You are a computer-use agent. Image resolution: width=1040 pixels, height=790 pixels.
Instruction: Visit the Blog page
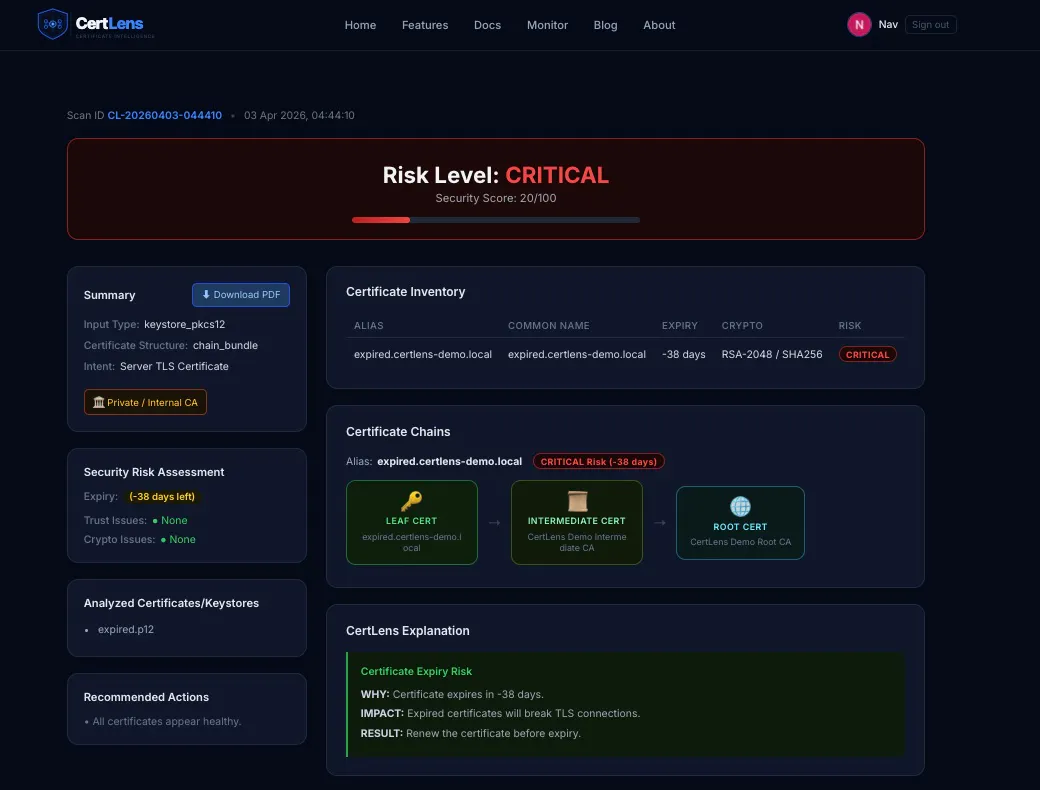coord(606,25)
